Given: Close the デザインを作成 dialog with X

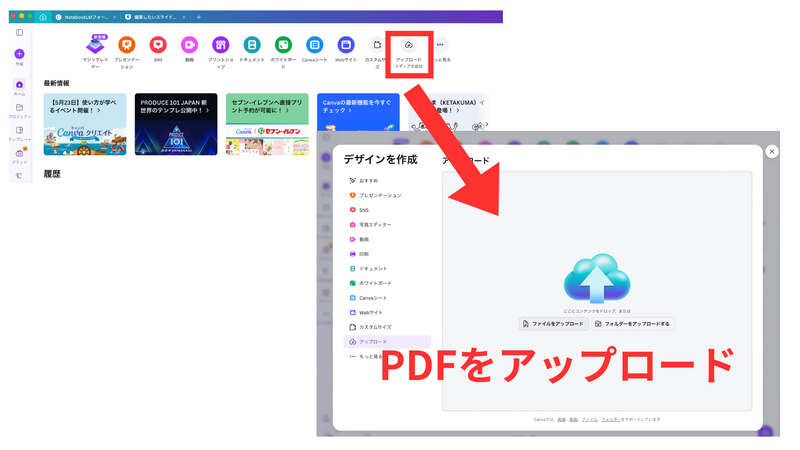Looking at the screenshot, I should click(x=772, y=152).
